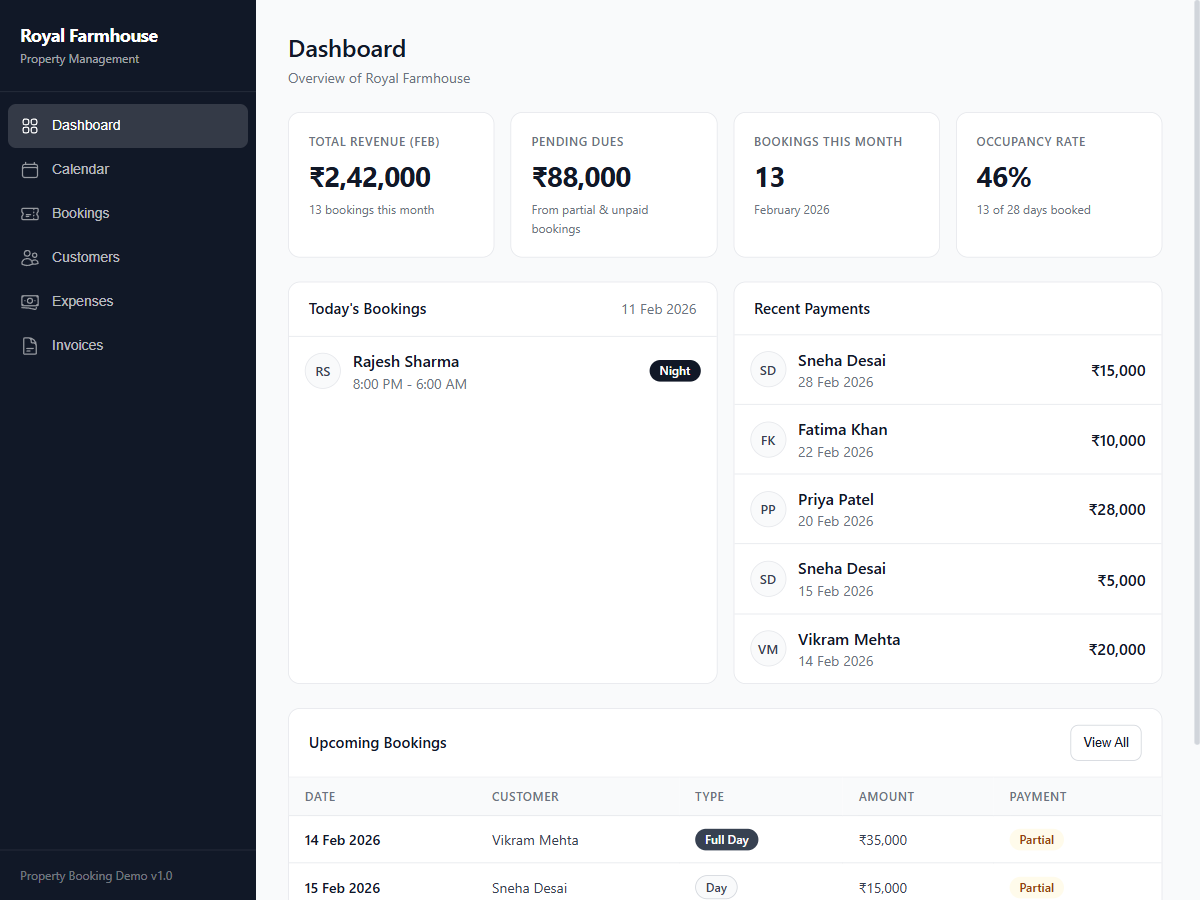The image size is (1200, 900).
Task: Click the Night badge on Rajesh Sharma booking
Action: click(675, 371)
